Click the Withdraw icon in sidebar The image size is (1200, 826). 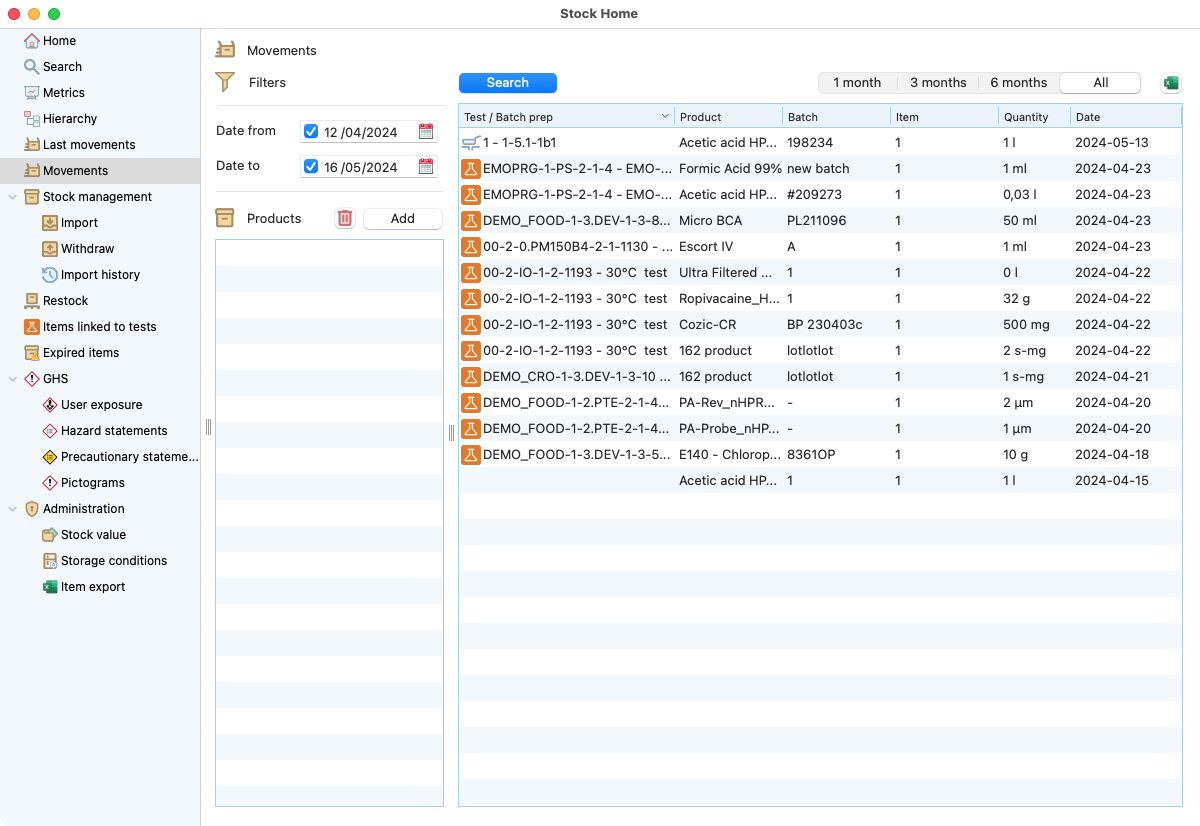(50, 249)
